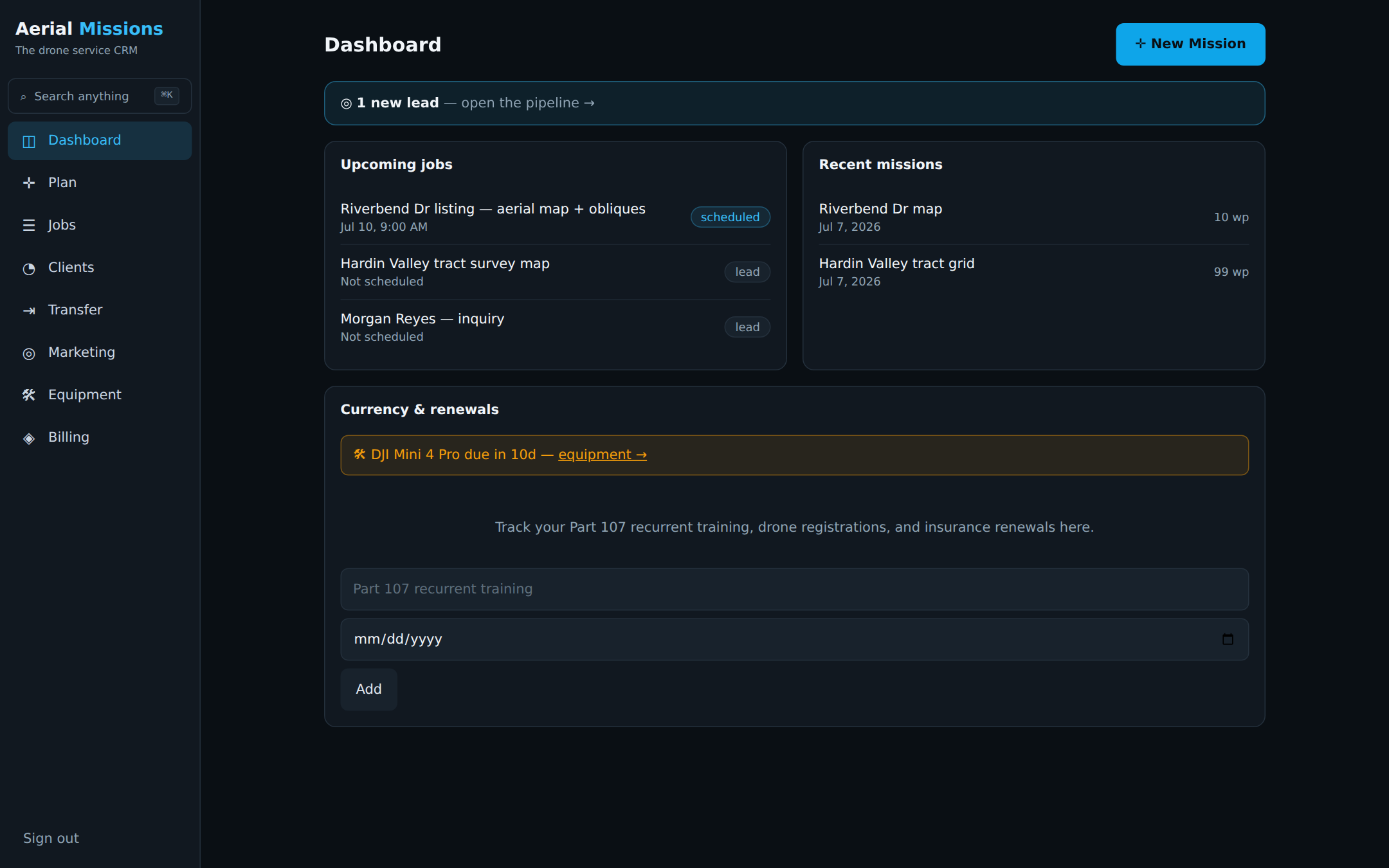
Task: Click the Clients pie icon in sidebar
Action: [x=29, y=268]
